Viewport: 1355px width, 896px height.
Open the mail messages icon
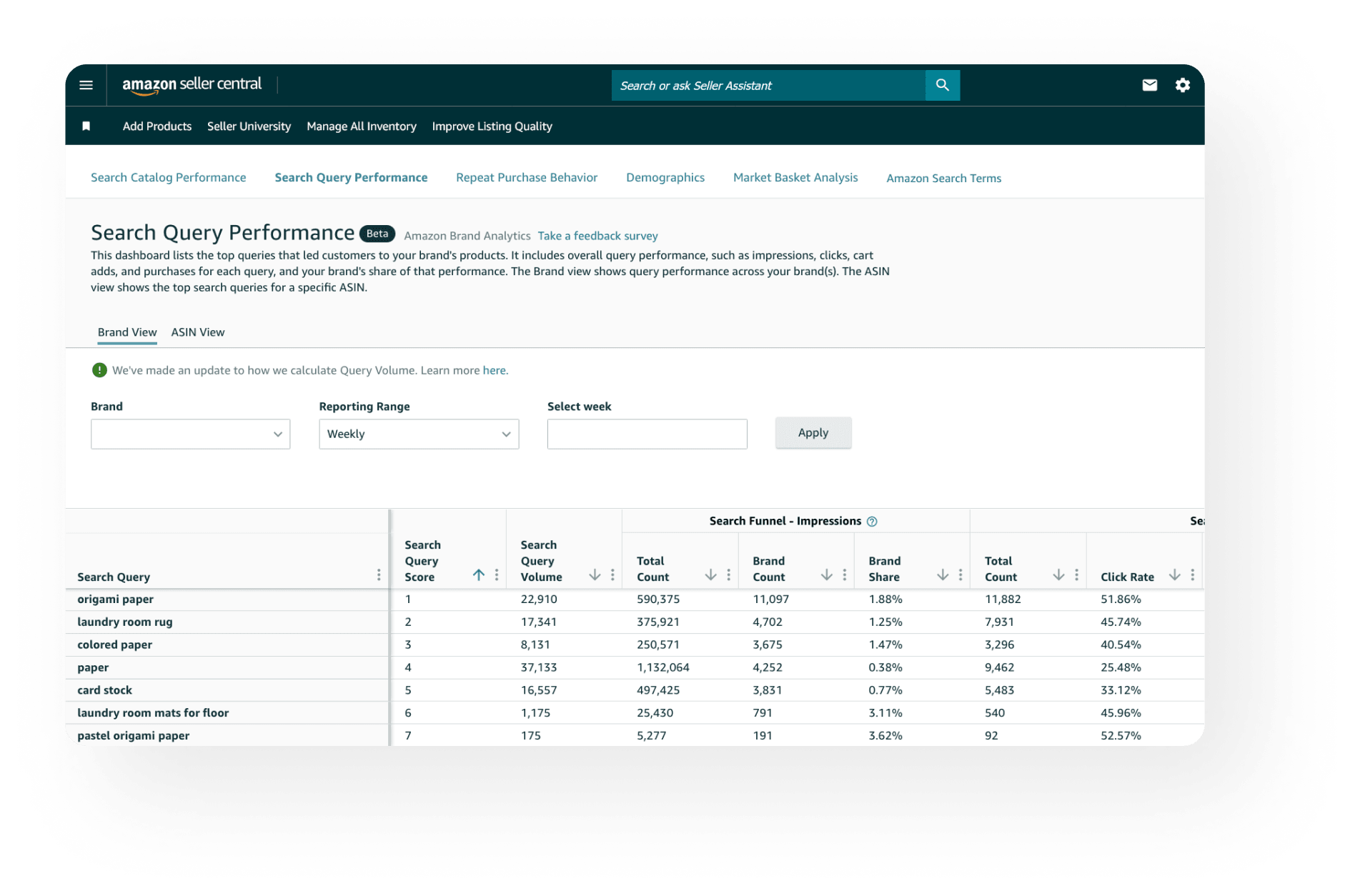[x=1149, y=85]
